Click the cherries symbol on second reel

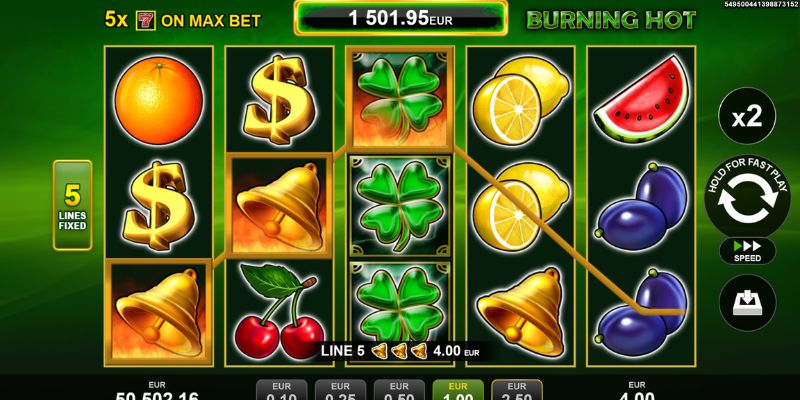(x=279, y=310)
